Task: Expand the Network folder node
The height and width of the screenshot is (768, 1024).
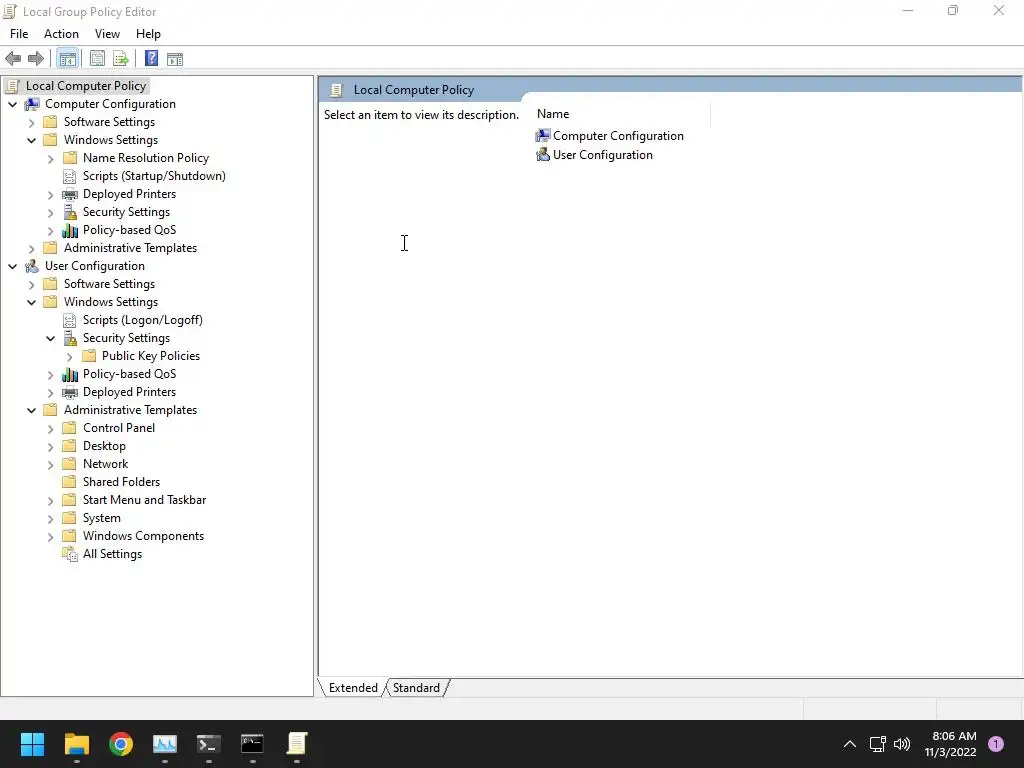Action: click(50, 464)
